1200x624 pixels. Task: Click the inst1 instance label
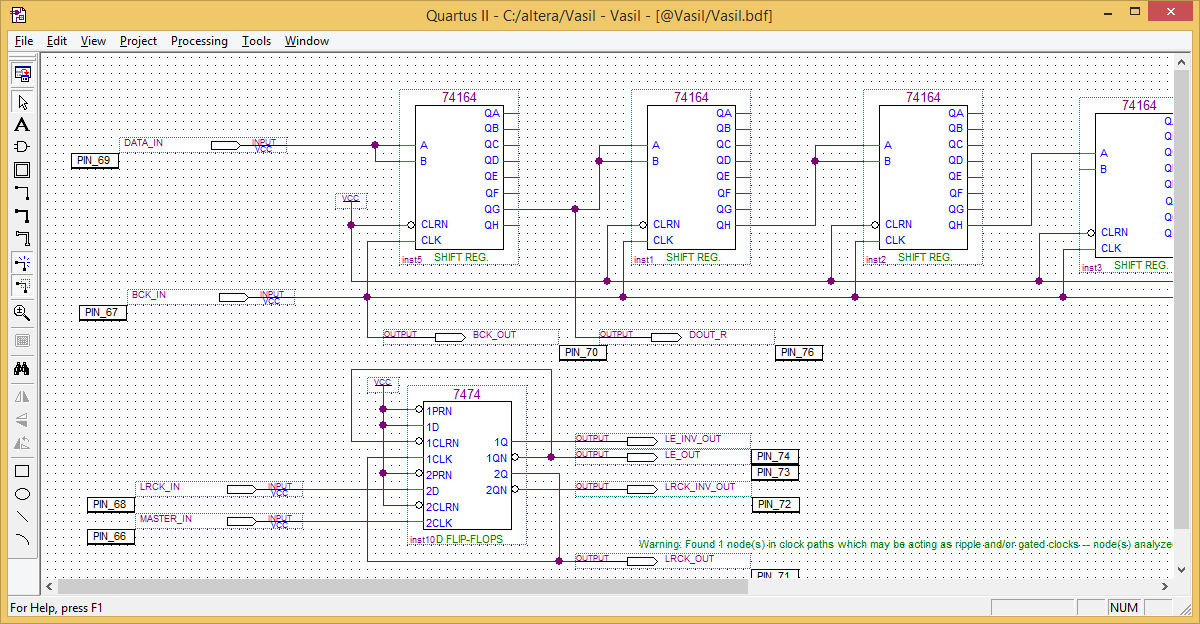644,260
